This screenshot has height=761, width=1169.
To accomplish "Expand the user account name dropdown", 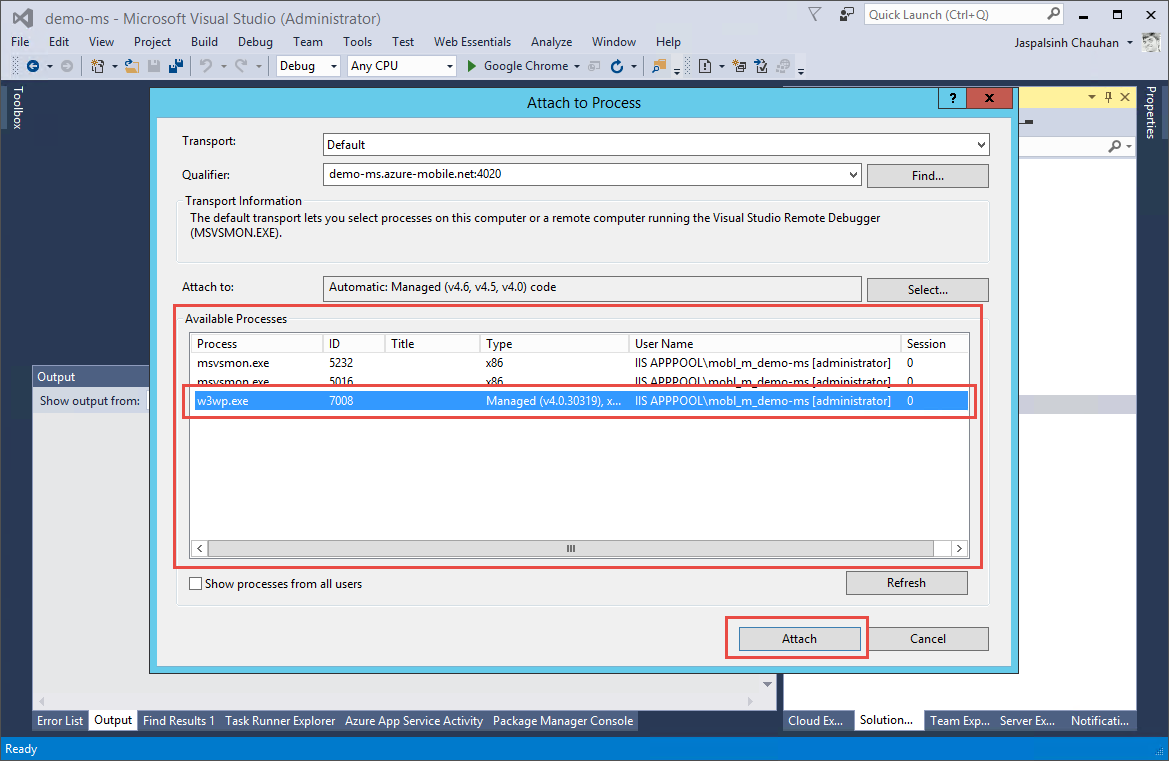I will pyautogui.click(x=1129, y=42).
